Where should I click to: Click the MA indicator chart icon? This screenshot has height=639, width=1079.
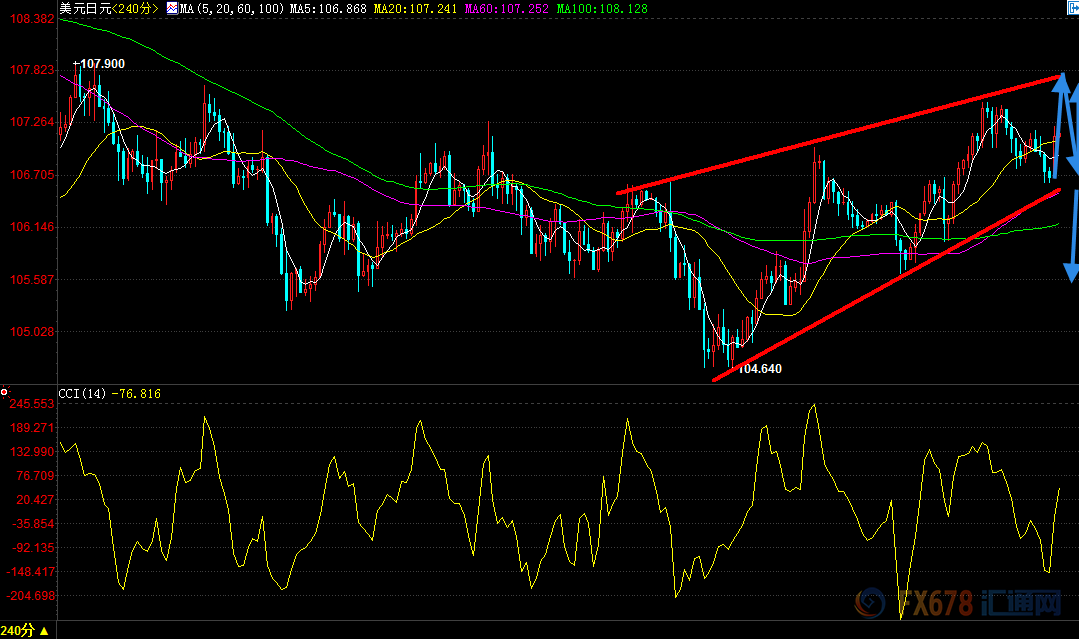coord(172,9)
